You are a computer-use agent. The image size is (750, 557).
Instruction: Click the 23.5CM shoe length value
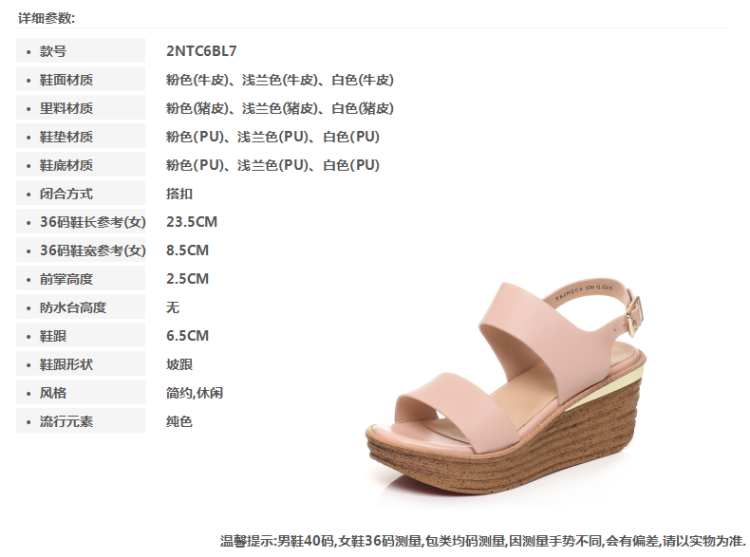[192, 222]
